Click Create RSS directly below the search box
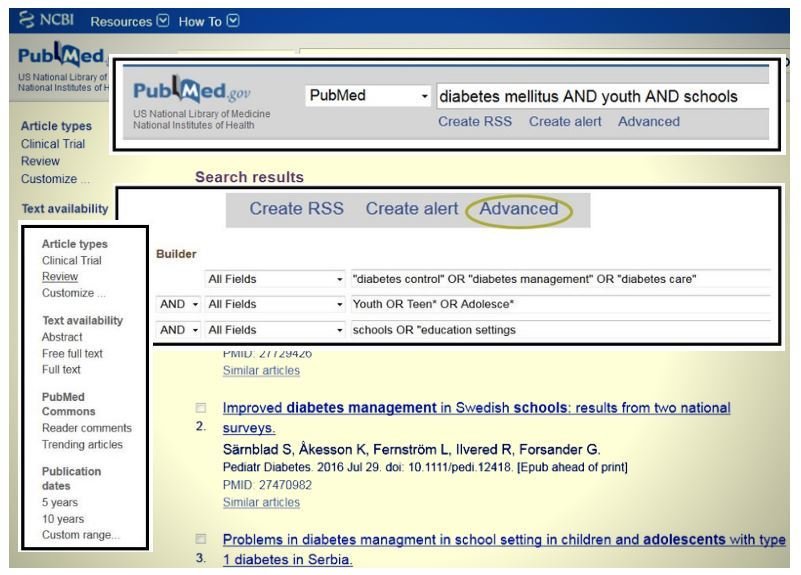This screenshot has width=801, height=575. pyautogui.click(x=475, y=122)
